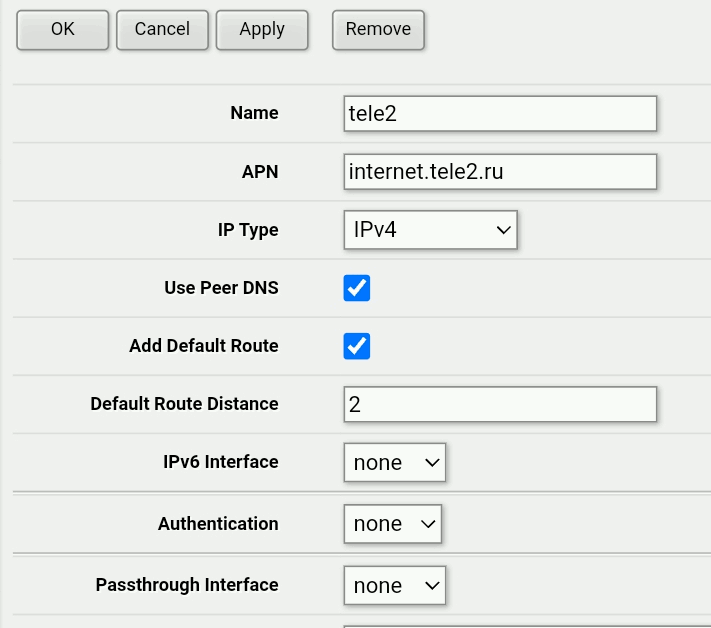Image resolution: width=711 pixels, height=628 pixels.
Task: Choose a Passthrough Interface from dropdown
Action: coord(394,585)
